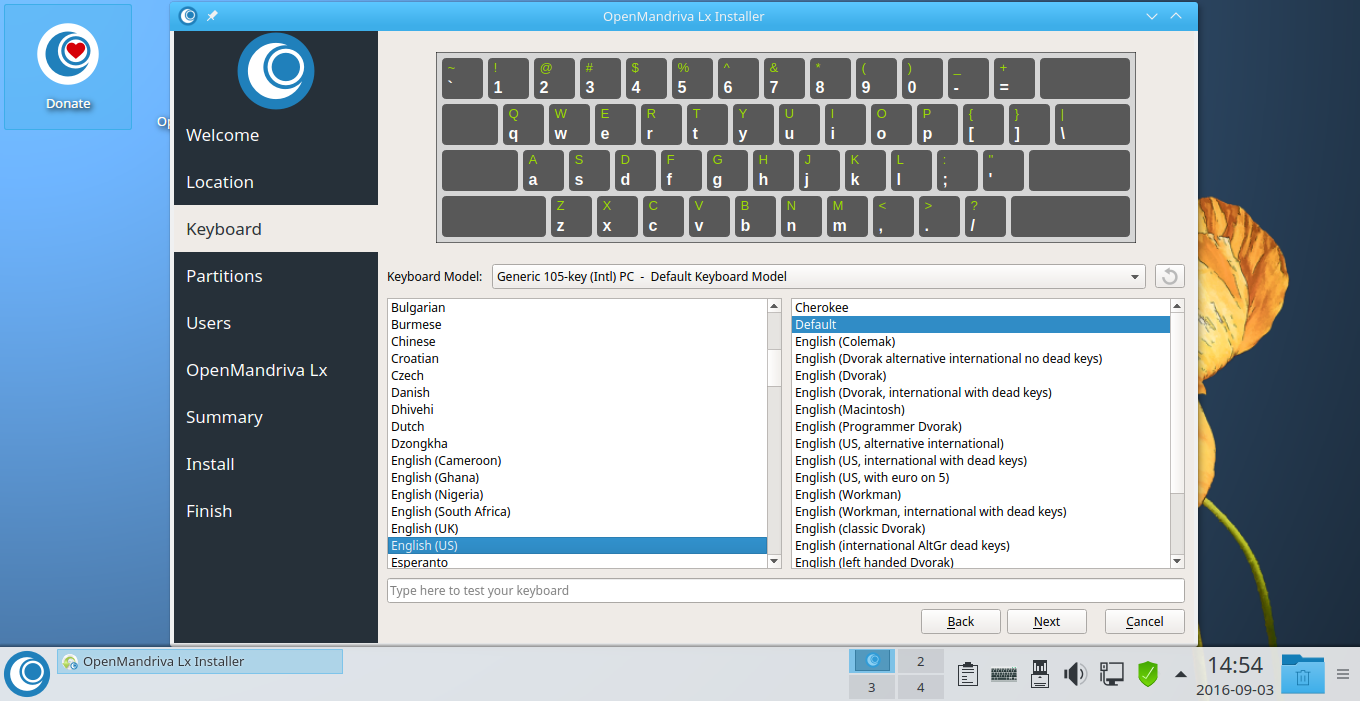Switch to virtual desktop 4 in the pager
The image size is (1360, 701).
[921, 687]
